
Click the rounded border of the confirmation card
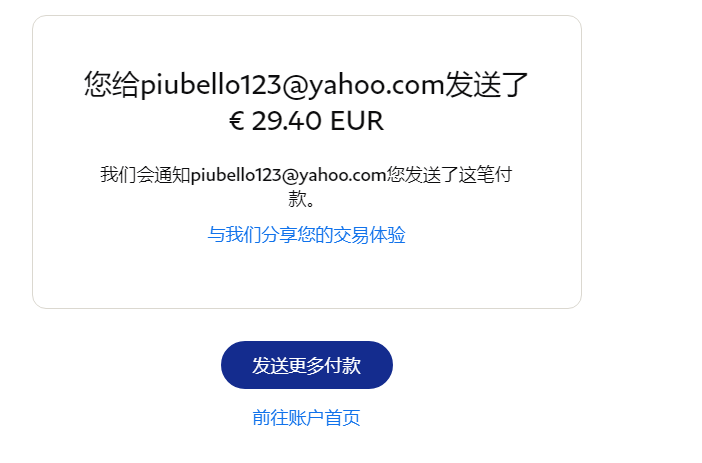(x=33, y=161)
